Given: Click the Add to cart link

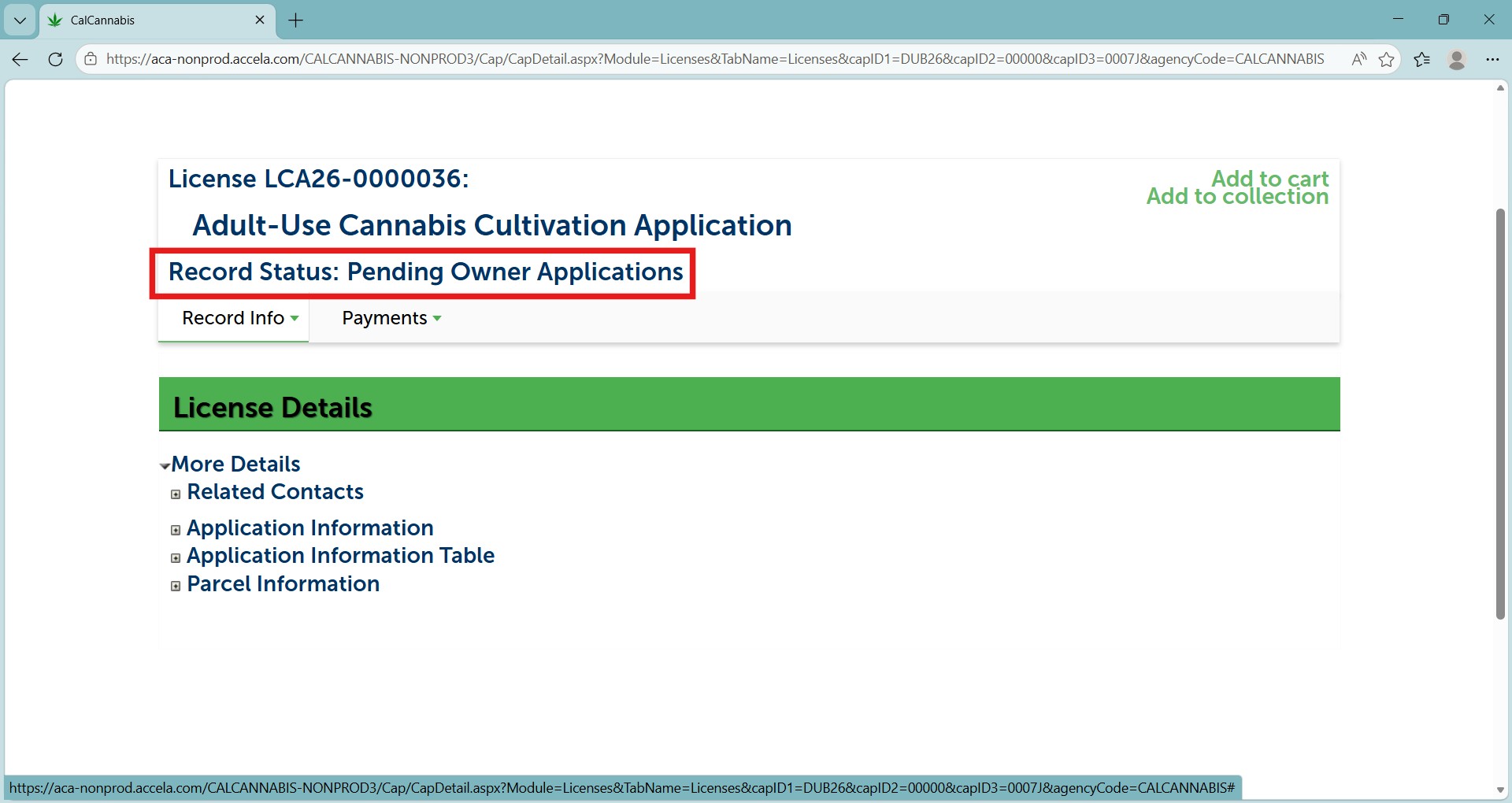Looking at the screenshot, I should tap(1269, 178).
